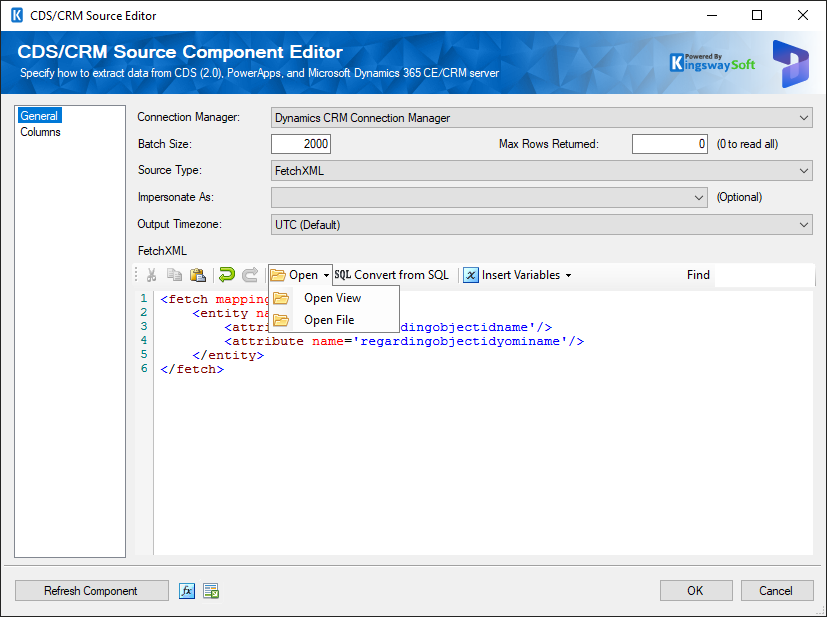Click the Copy icon in FetchXML toolbar

[x=174, y=275]
